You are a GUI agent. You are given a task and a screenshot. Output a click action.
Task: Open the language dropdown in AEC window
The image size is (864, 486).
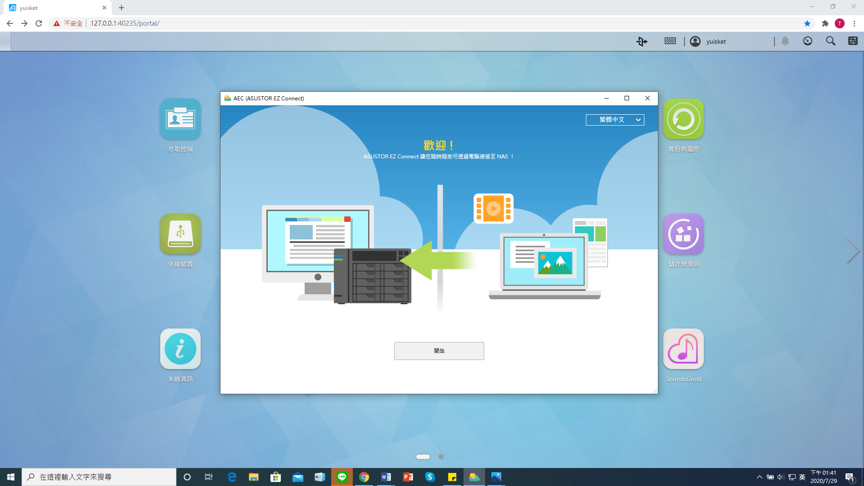point(615,120)
